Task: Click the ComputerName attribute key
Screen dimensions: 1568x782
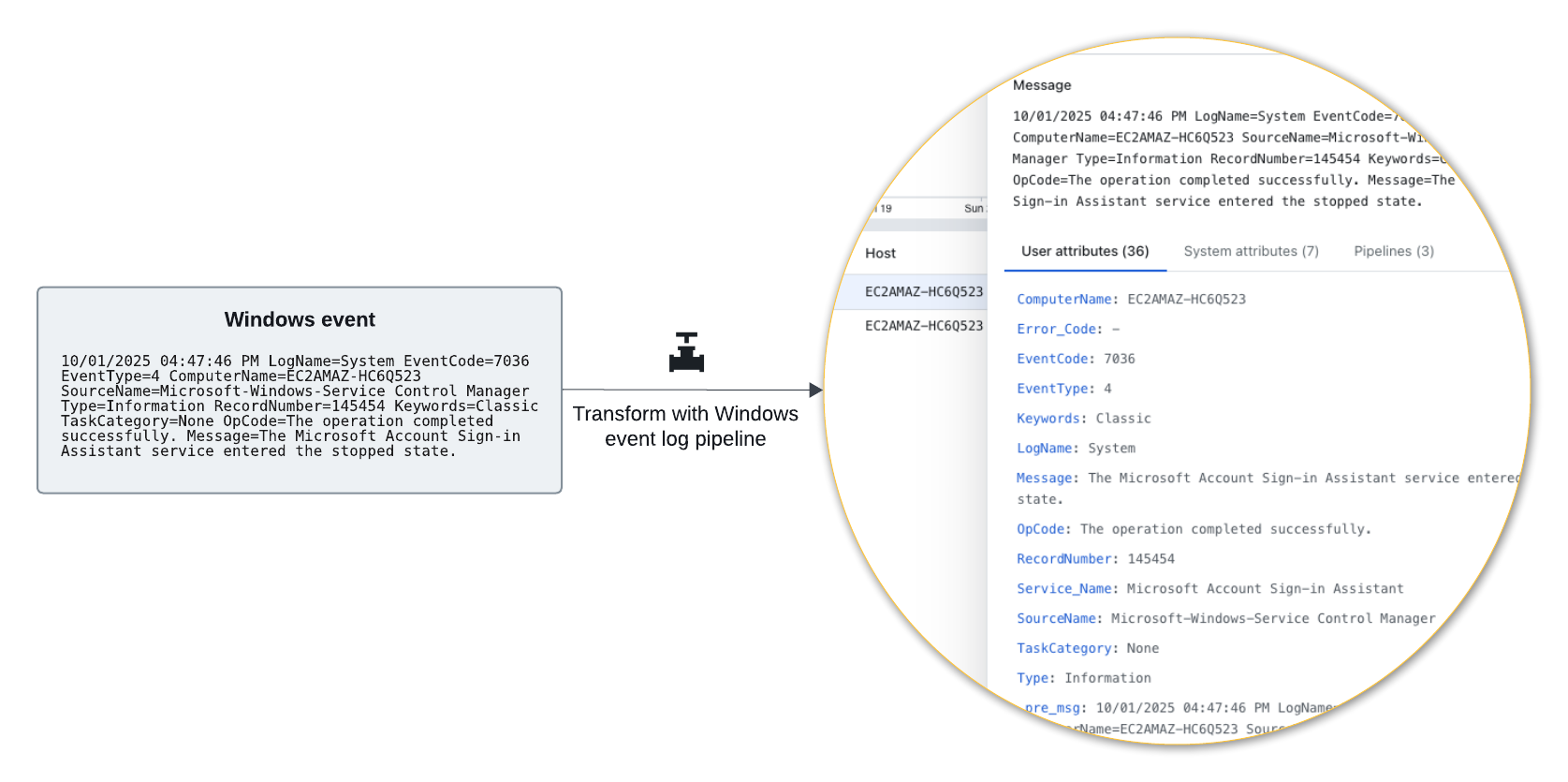Action: point(1063,300)
